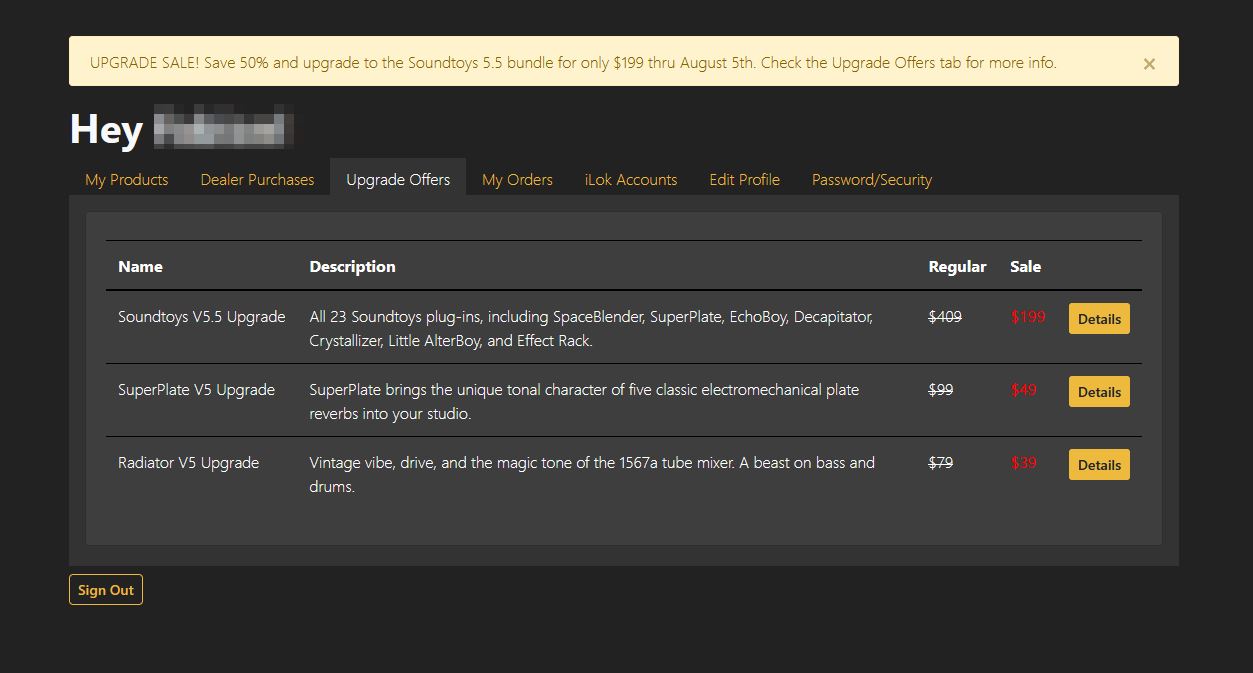Click the struck-through $99 regular price

click(x=941, y=390)
